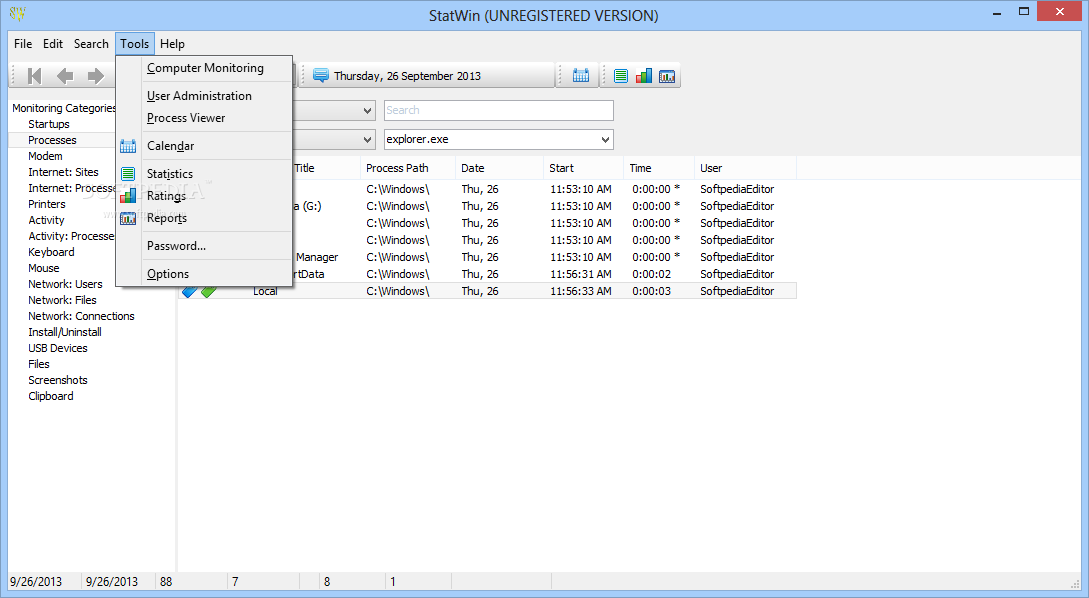Choose Computer Monitoring from the Tools menu
Screen dimensions: 1089x598
[205, 68]
